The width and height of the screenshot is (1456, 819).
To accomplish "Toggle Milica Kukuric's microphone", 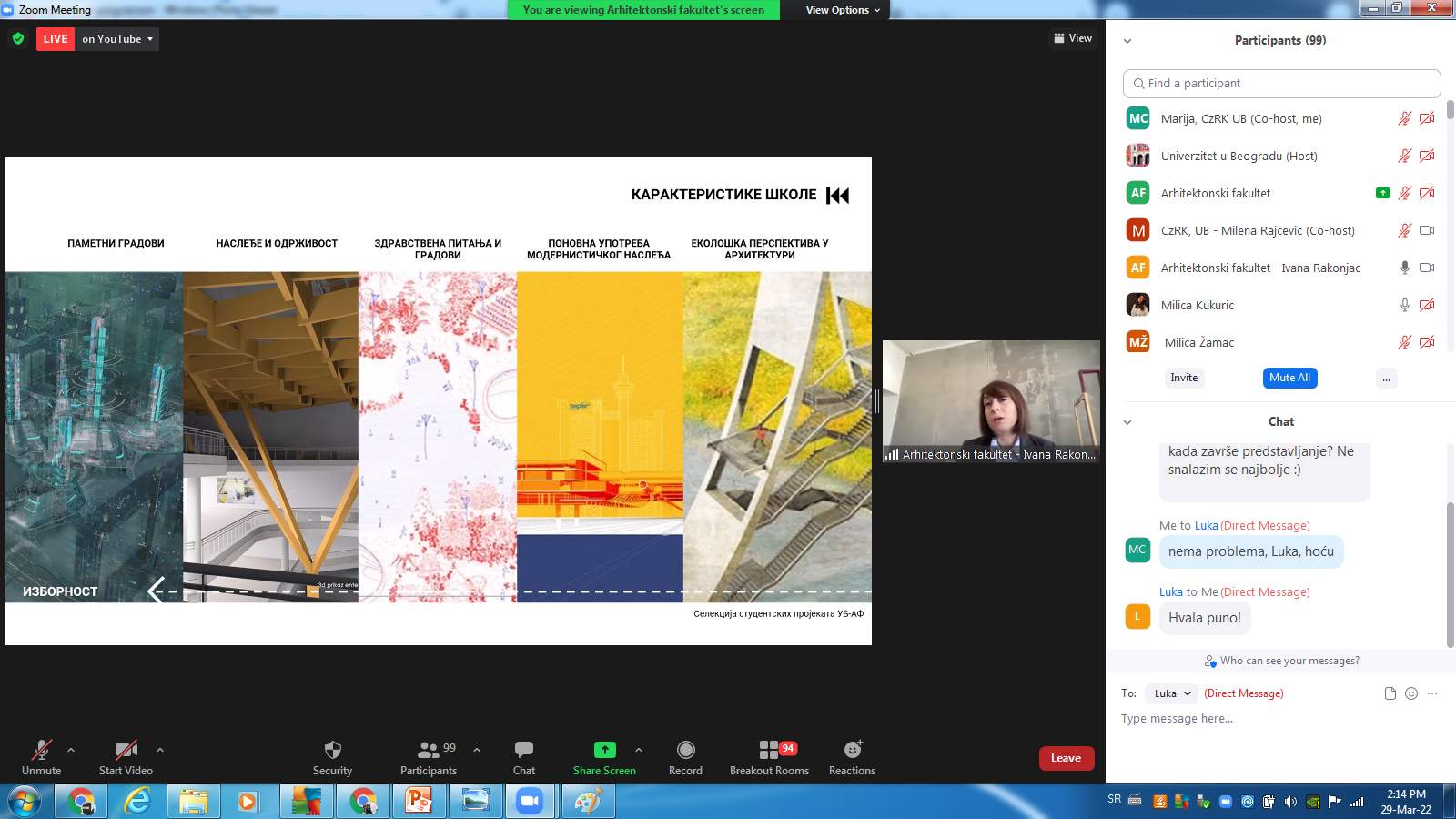I will [1404, 305].
